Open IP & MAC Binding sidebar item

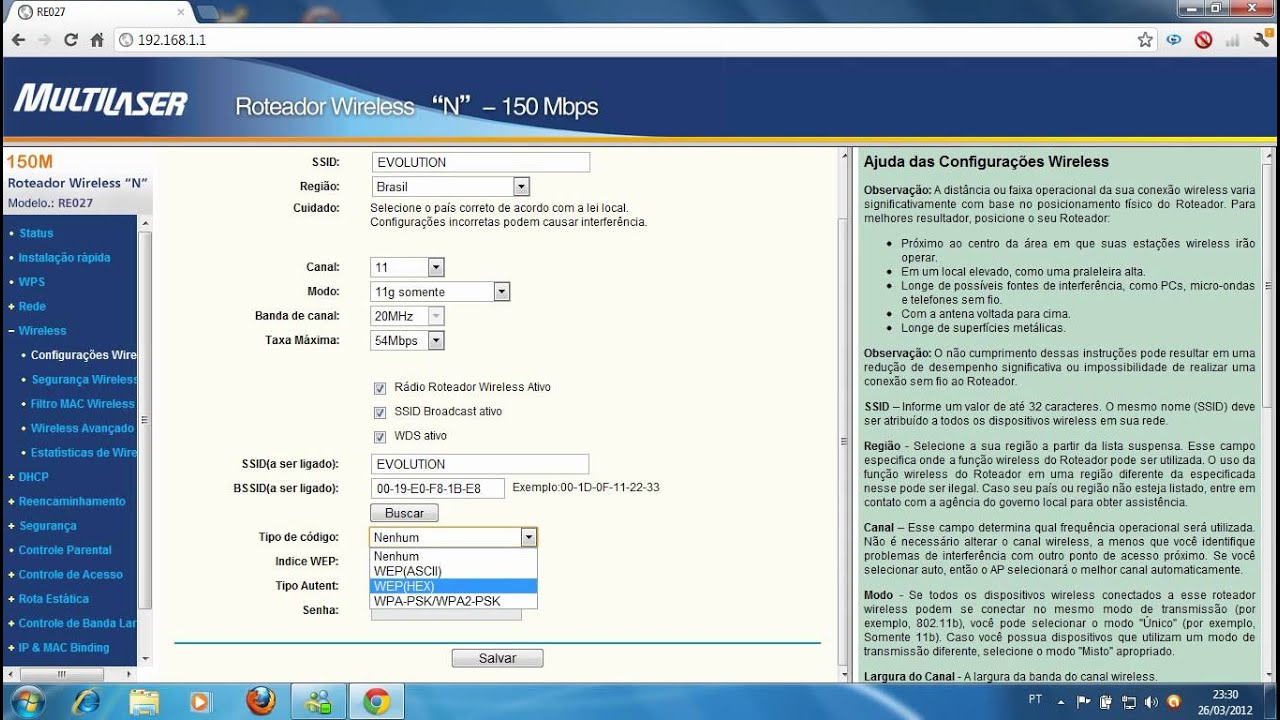[x=64, y=648]
